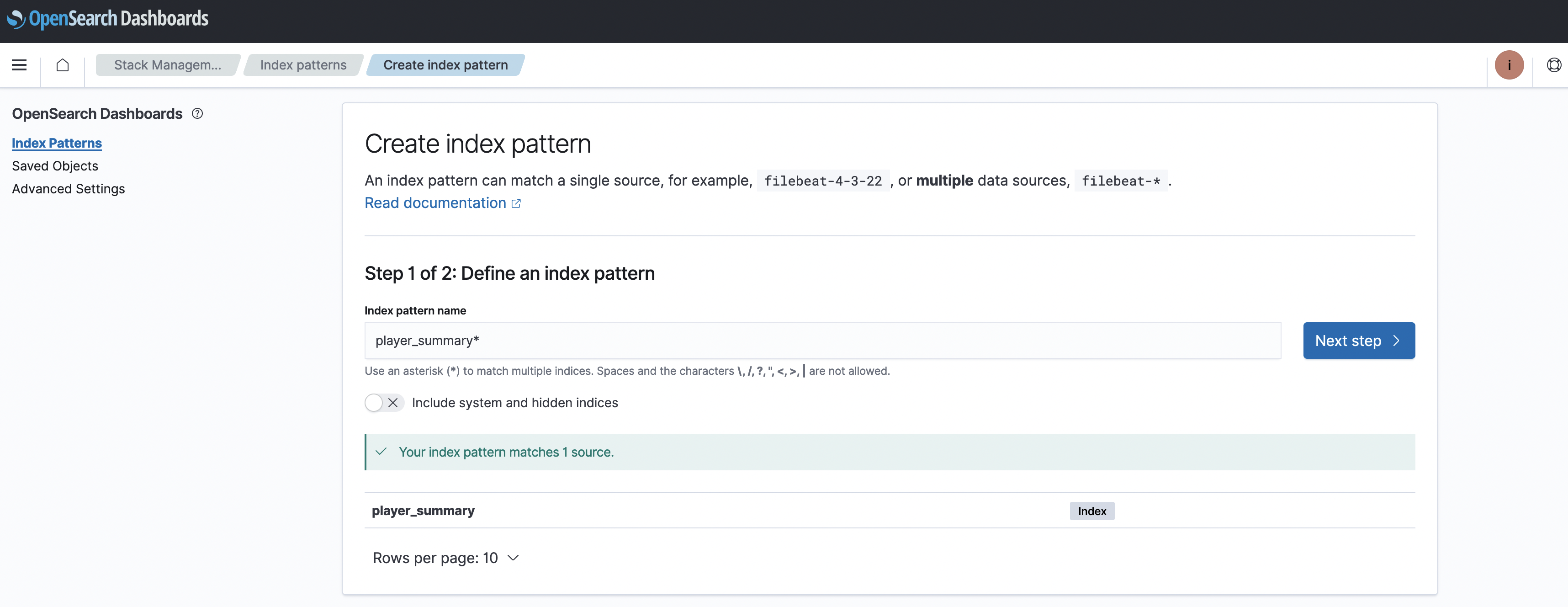Image resolution: width=1568 pixels, height=607 pixels.
Task: Click the asterisk usage help text
Action: (x=627, y=371)
